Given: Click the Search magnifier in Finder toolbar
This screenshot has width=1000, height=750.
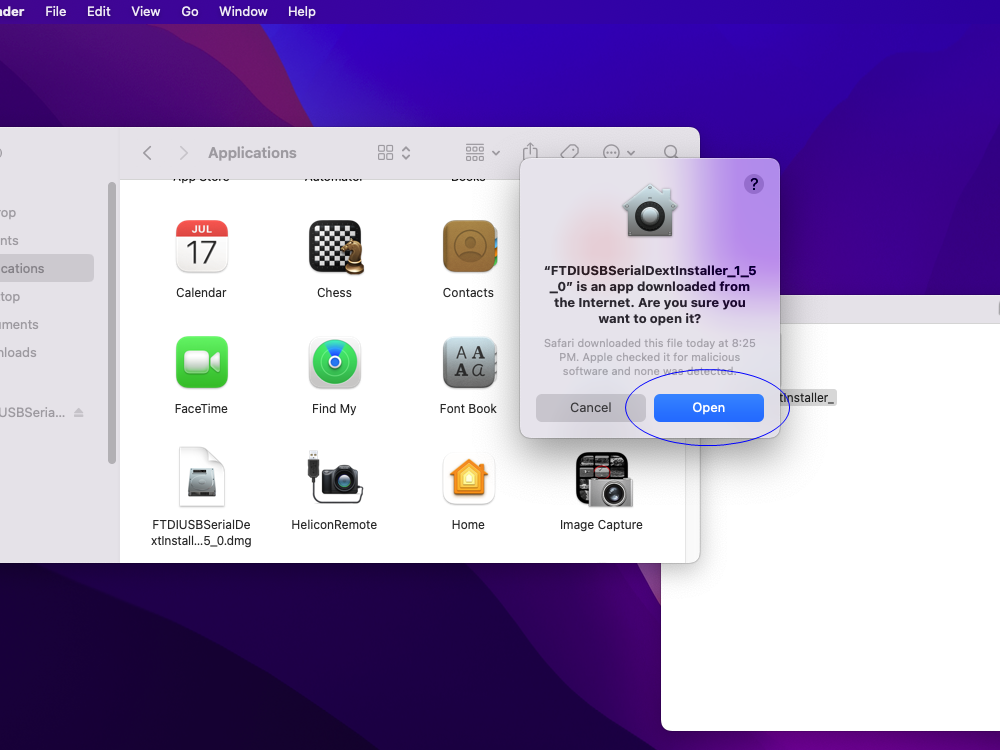Looking at the screenshot, I should 671,152.
